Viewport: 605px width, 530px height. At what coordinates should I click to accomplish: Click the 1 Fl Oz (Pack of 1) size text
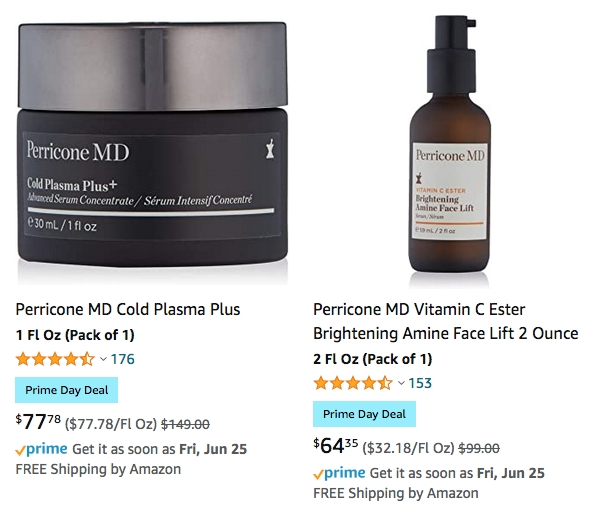[x=75, y=335]
